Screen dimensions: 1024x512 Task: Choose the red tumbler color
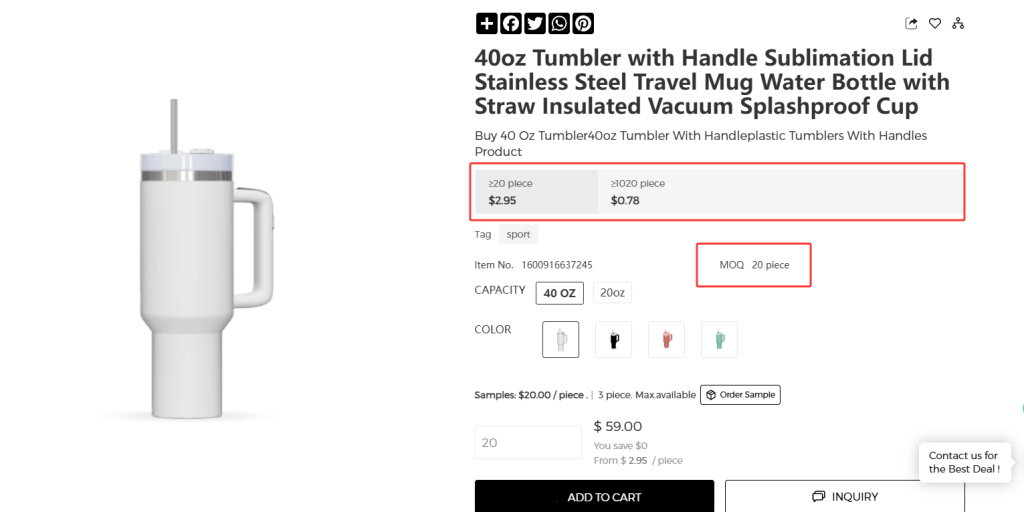(x=666, y=340)
